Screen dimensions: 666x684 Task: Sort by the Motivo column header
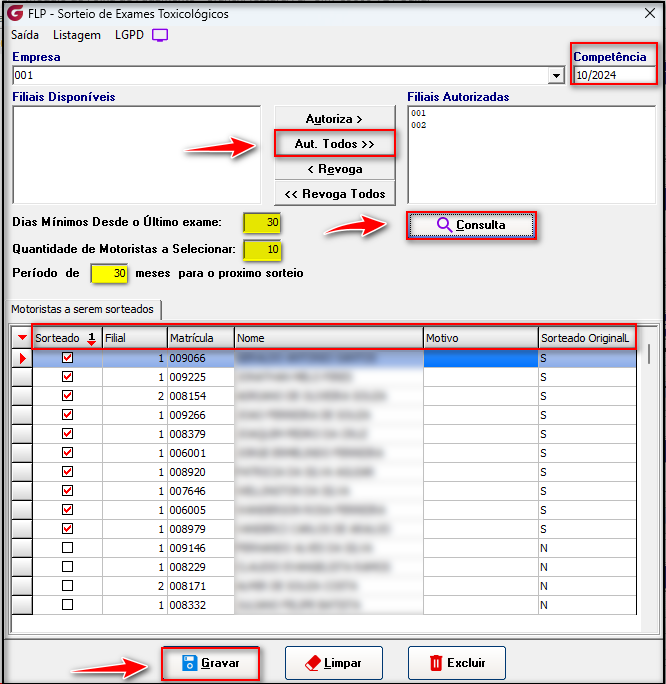pyautogui.click(x=481, y=338)
